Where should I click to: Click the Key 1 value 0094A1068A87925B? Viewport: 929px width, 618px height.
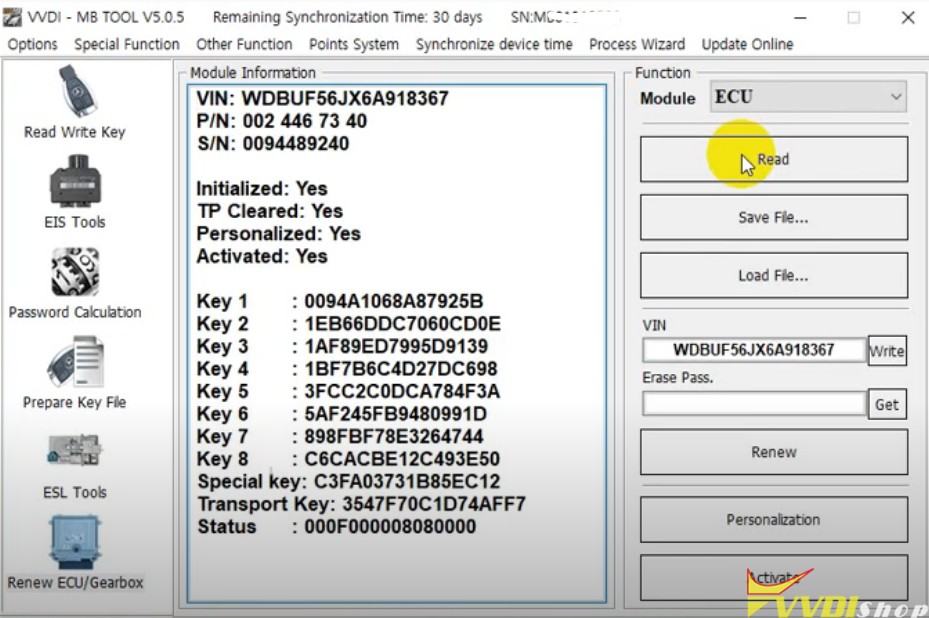(x=394, y=301)
